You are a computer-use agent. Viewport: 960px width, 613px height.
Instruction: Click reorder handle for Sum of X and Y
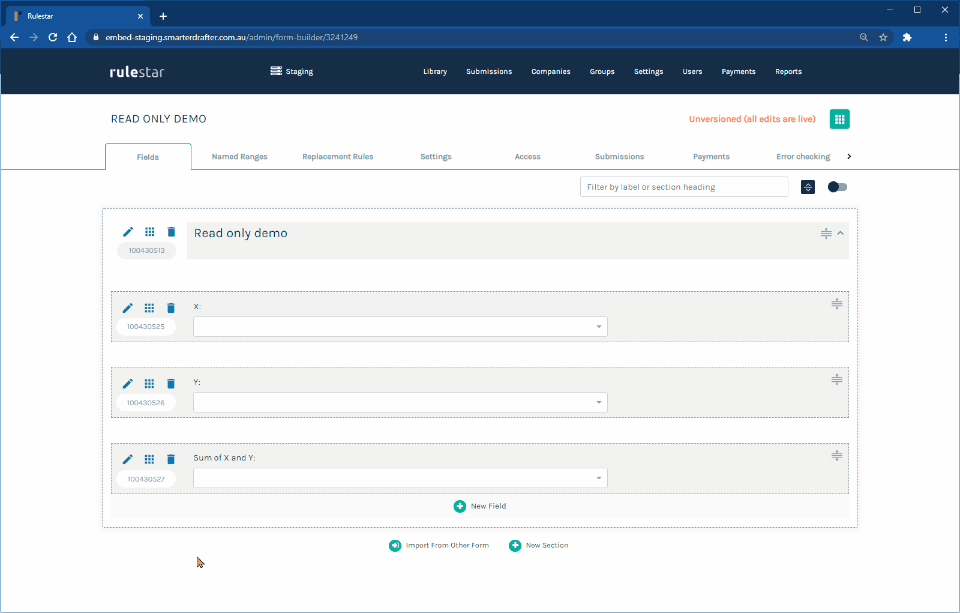(x=836, y=456)
